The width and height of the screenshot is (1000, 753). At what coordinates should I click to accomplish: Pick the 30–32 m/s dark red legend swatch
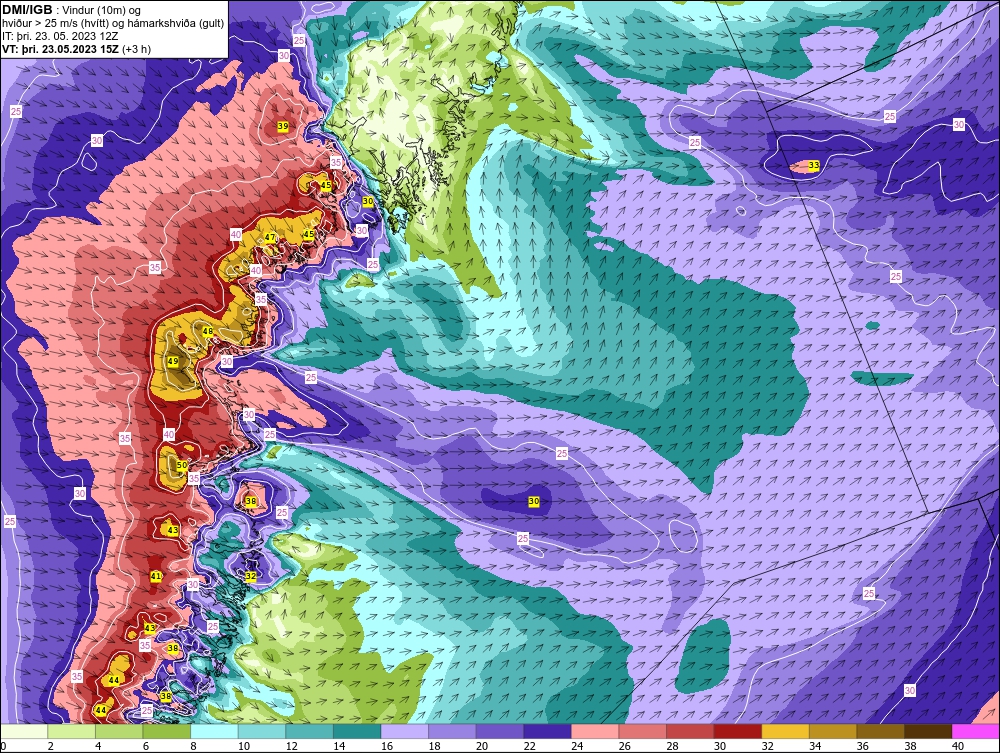click(x=737, y=731)
